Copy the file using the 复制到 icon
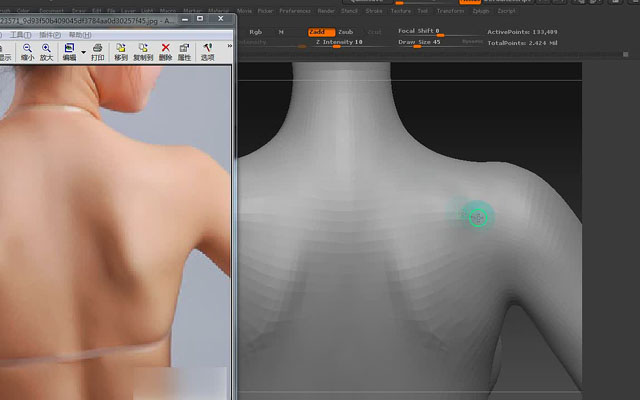The width and height of the screenshot is (640, 400). [143, 52]
